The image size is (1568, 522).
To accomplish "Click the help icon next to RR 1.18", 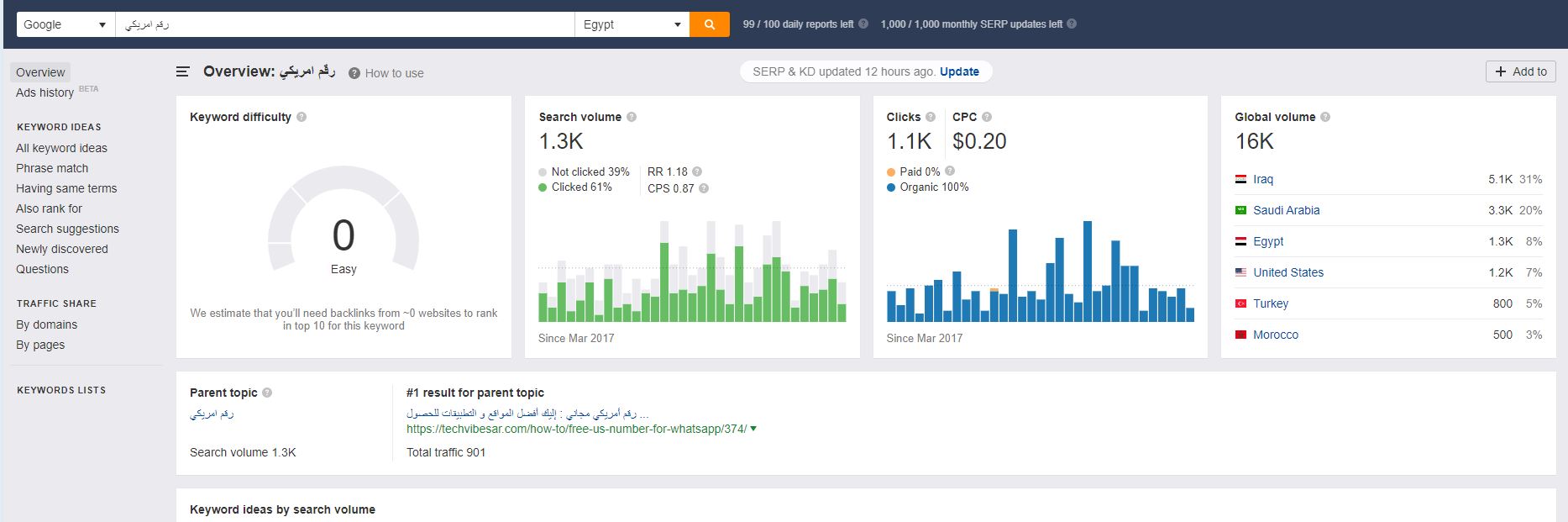I will click(697, 171).
